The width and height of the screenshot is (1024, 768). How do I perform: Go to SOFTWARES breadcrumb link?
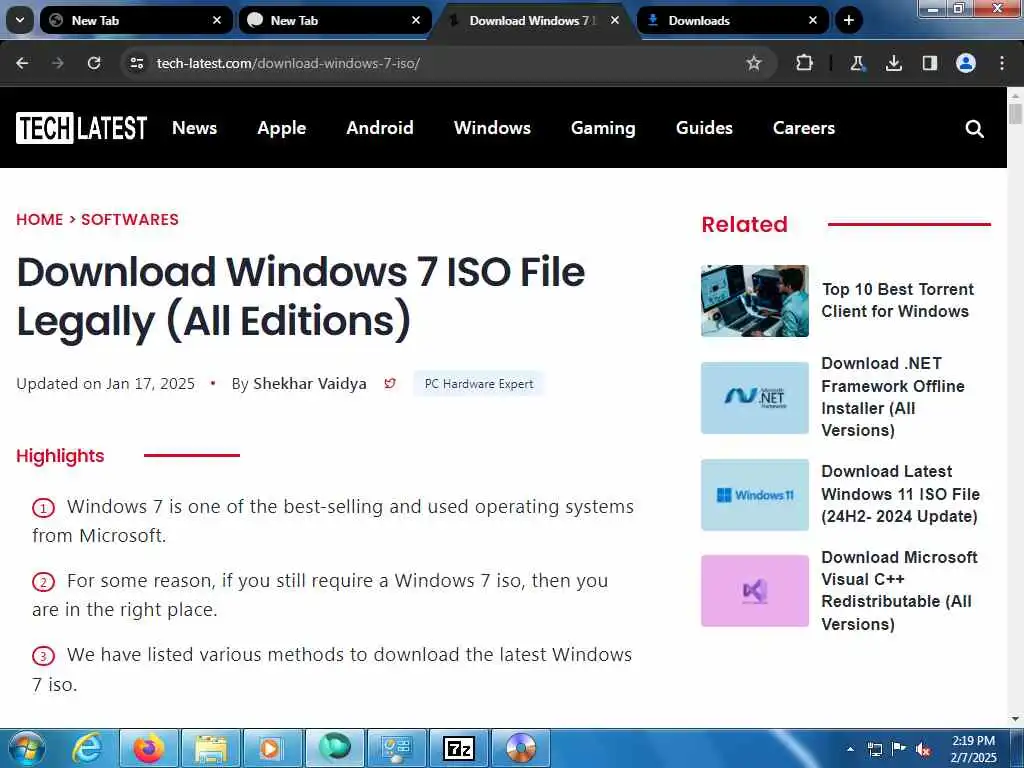click(x=130, y=219)
